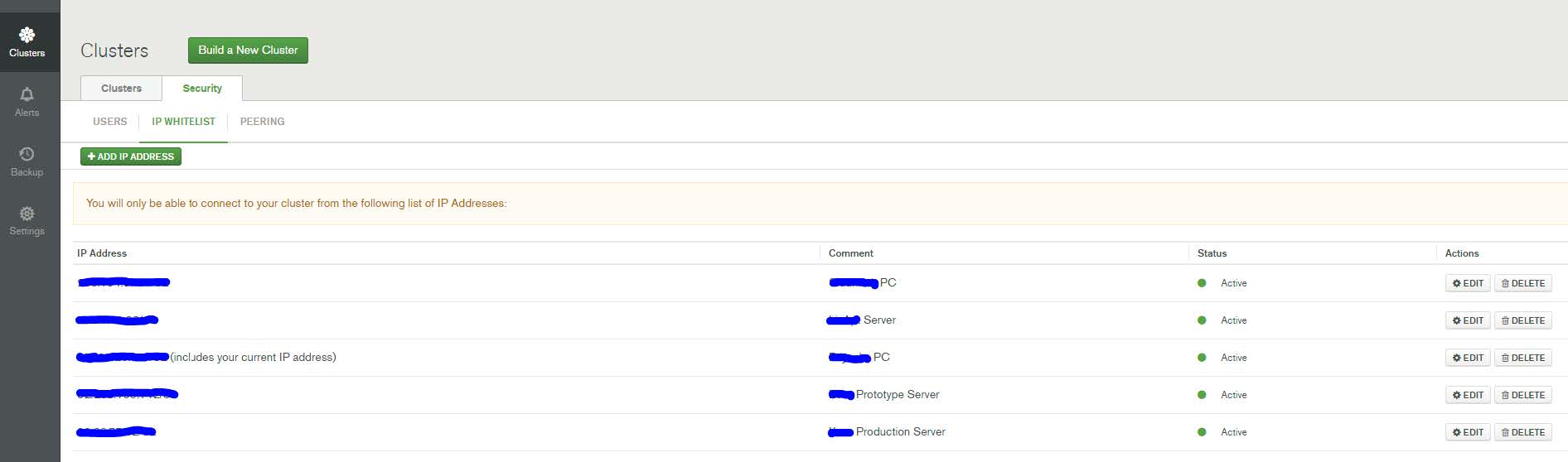The height and width of the screenshot is (462, 1568).
Task: Delete the Server whitelist entry
Action: click(x=1522, y=320)
